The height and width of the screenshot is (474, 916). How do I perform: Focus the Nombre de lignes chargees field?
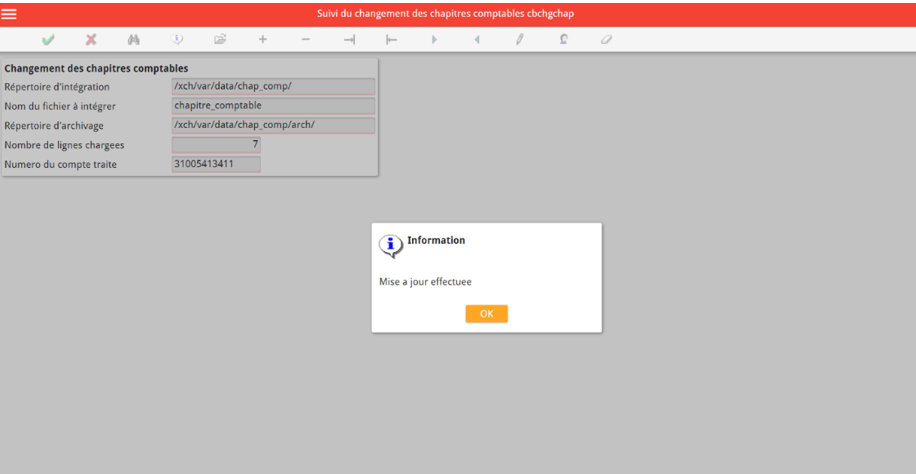click(x=216, y=145)
